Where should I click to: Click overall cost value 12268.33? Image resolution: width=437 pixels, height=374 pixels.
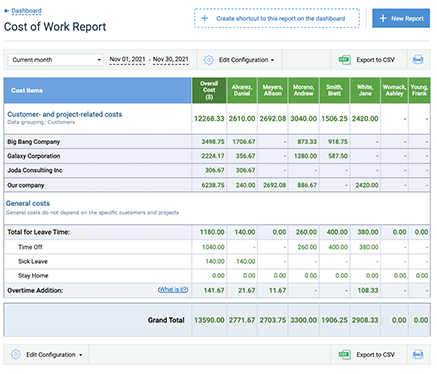click(209, 119)
